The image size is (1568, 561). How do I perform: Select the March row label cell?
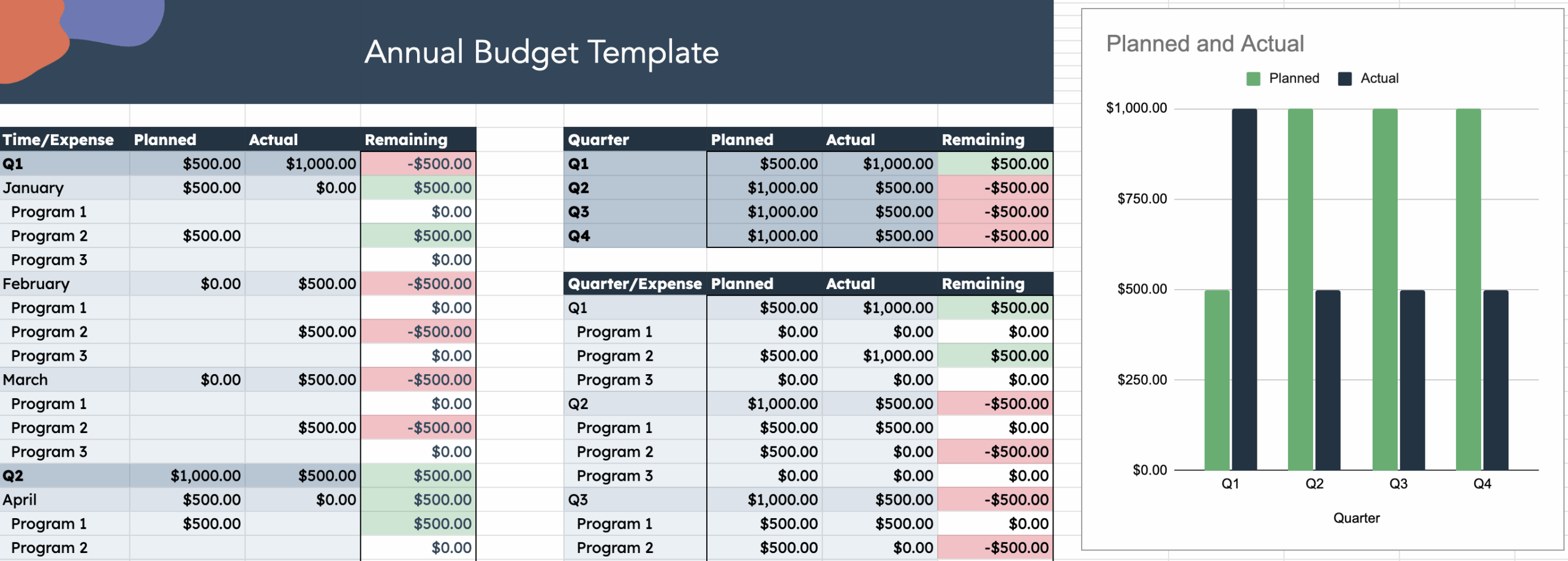[25, 380]
